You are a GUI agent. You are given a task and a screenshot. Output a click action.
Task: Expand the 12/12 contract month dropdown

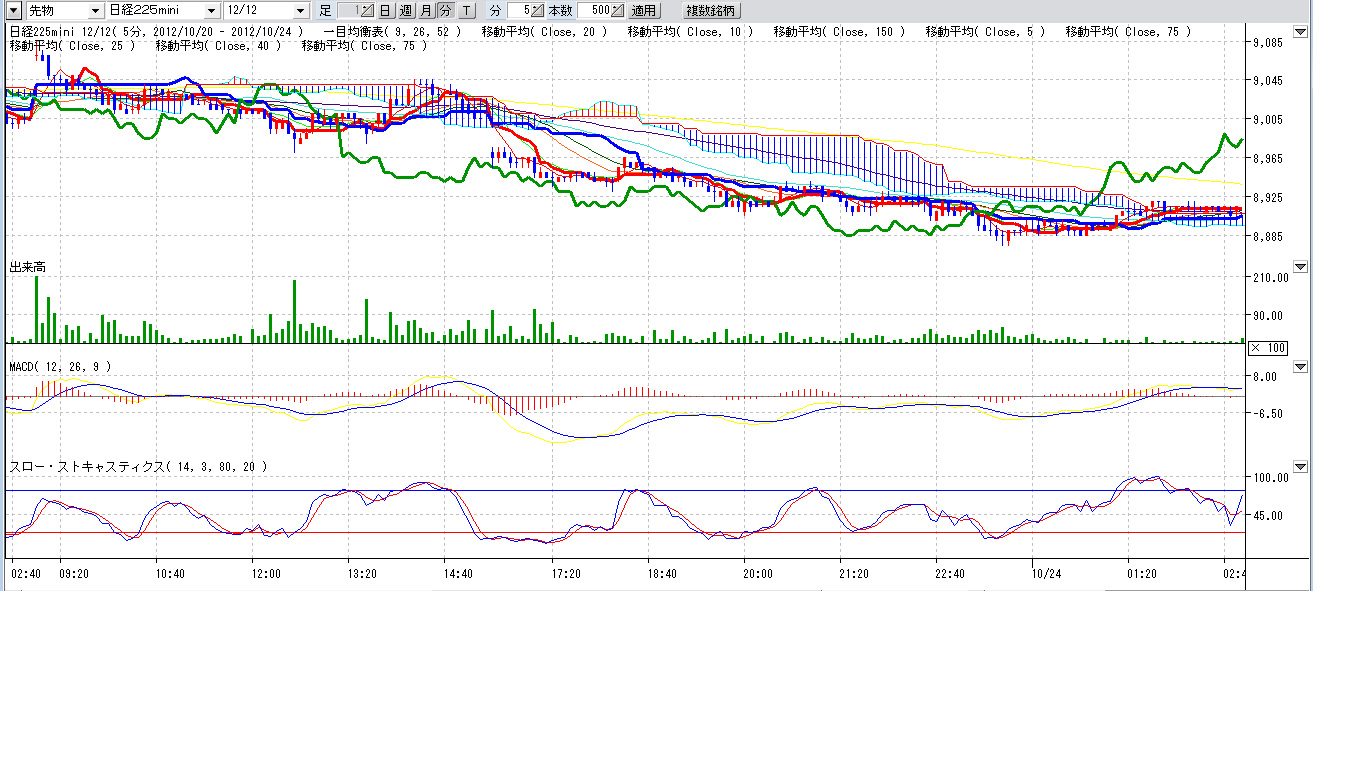click(301, 10)
